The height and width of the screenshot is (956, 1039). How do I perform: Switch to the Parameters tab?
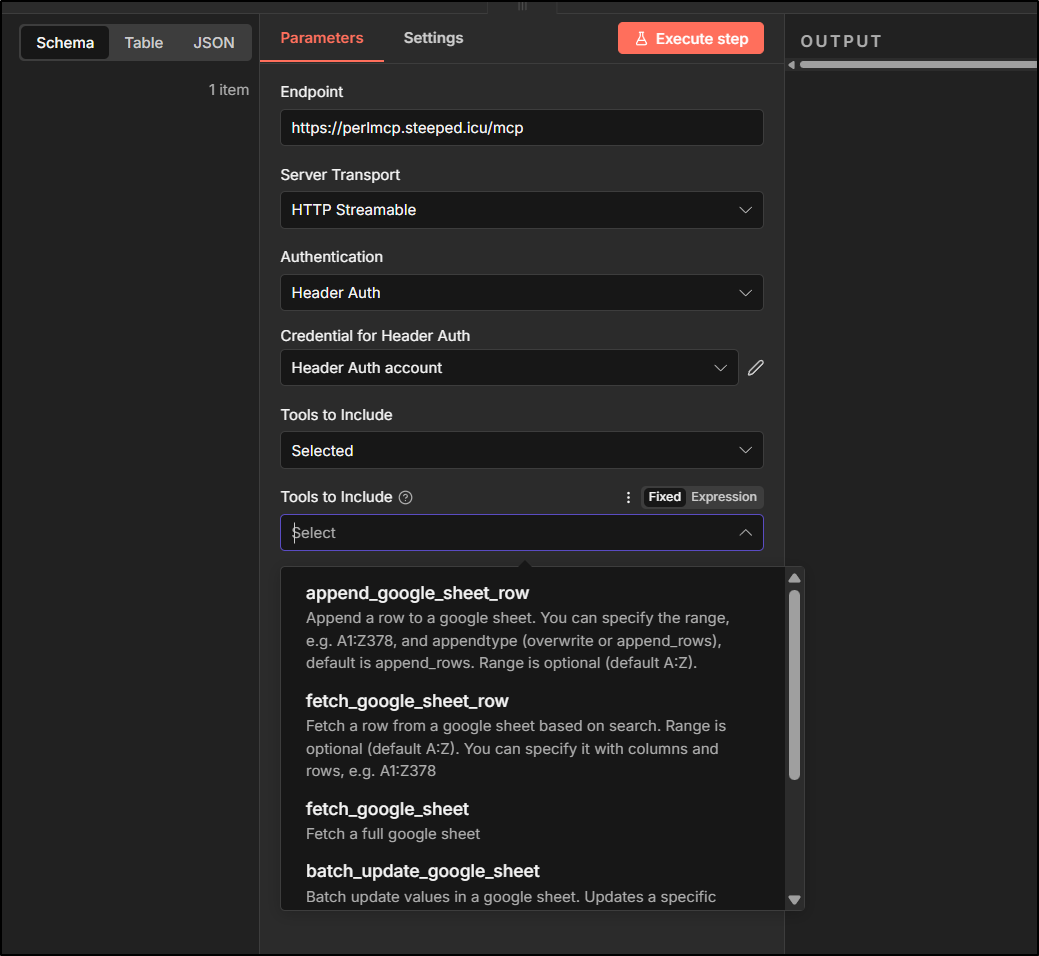click(321, 38)
